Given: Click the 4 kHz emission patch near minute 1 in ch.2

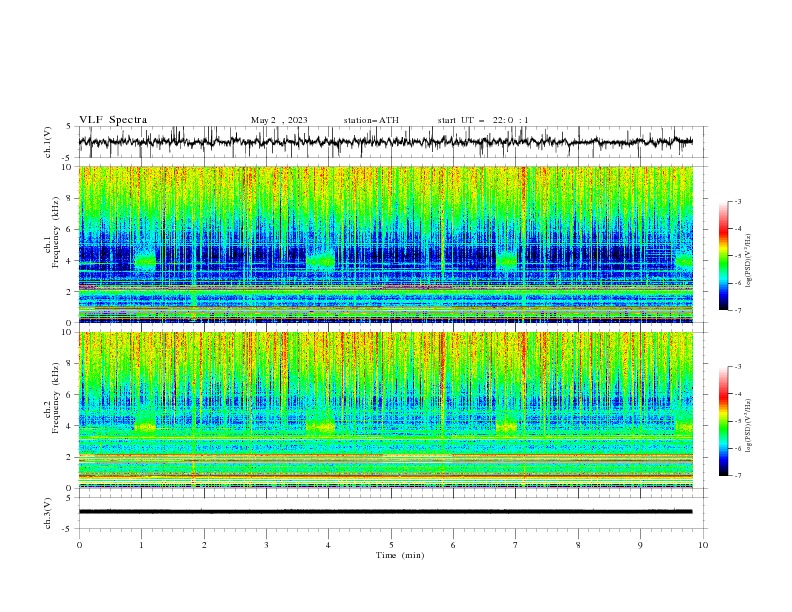Looking at the screenshot, I should pos(145,427).
